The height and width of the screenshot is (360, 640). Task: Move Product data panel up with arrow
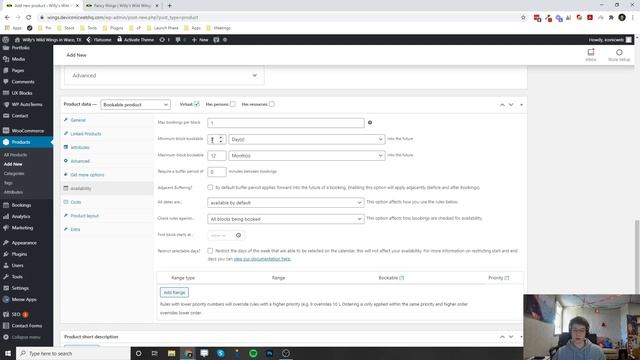point(502,105)
